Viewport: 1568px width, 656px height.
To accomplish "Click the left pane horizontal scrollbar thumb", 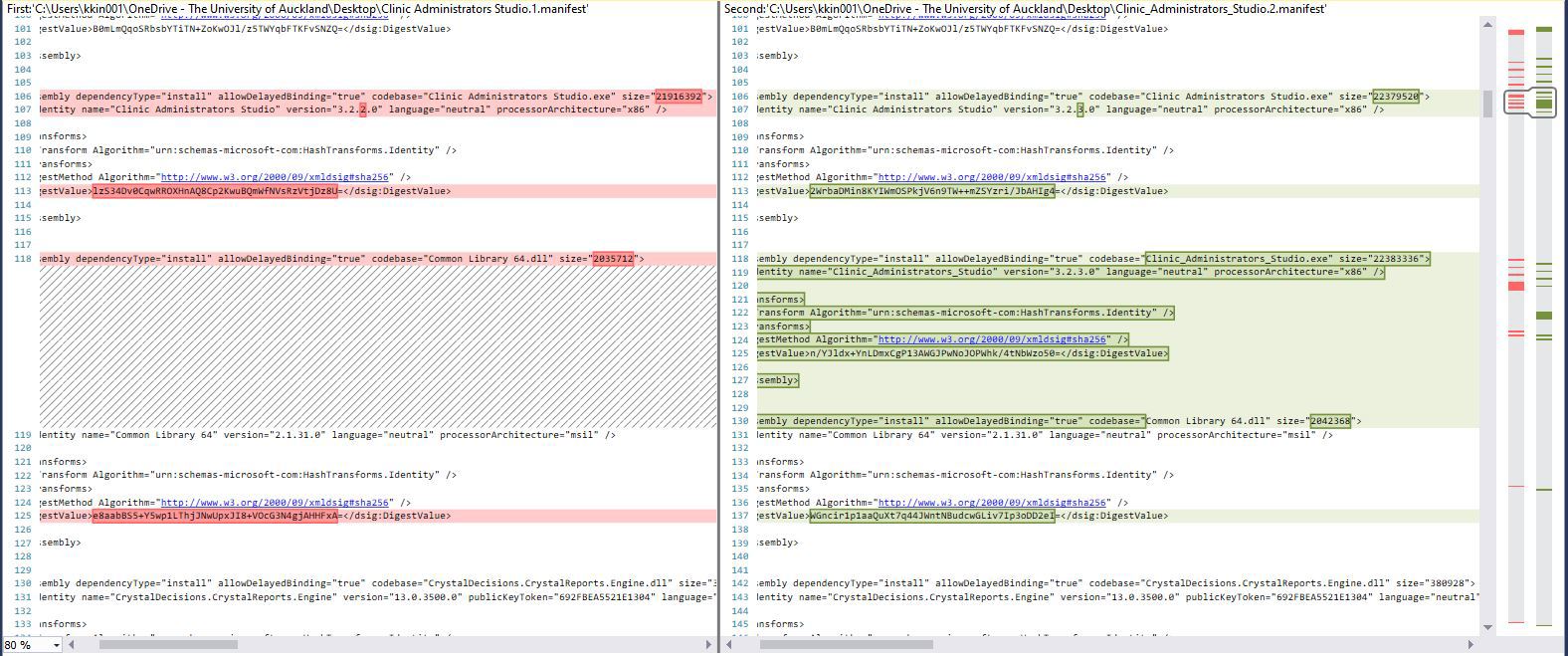I will [168, 645].
